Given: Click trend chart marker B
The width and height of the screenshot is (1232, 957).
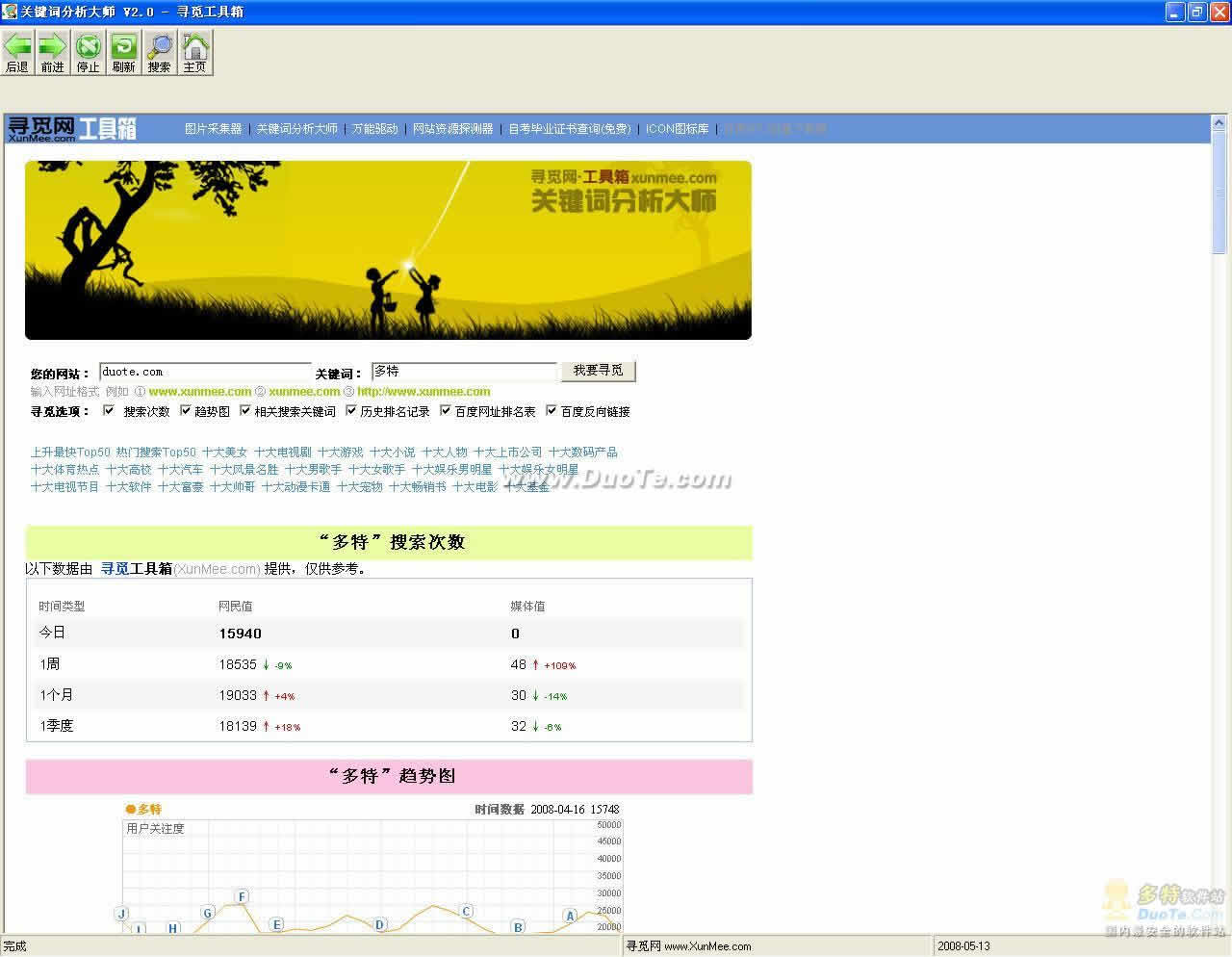Looking at the screenshot, I should coord(518,927).
